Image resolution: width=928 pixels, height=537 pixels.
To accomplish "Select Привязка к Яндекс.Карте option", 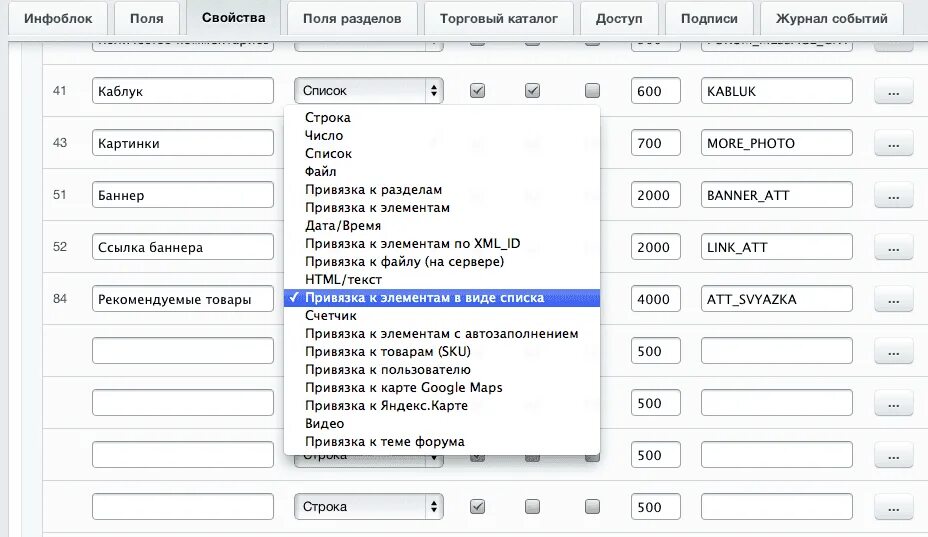I will click(386, 405).
